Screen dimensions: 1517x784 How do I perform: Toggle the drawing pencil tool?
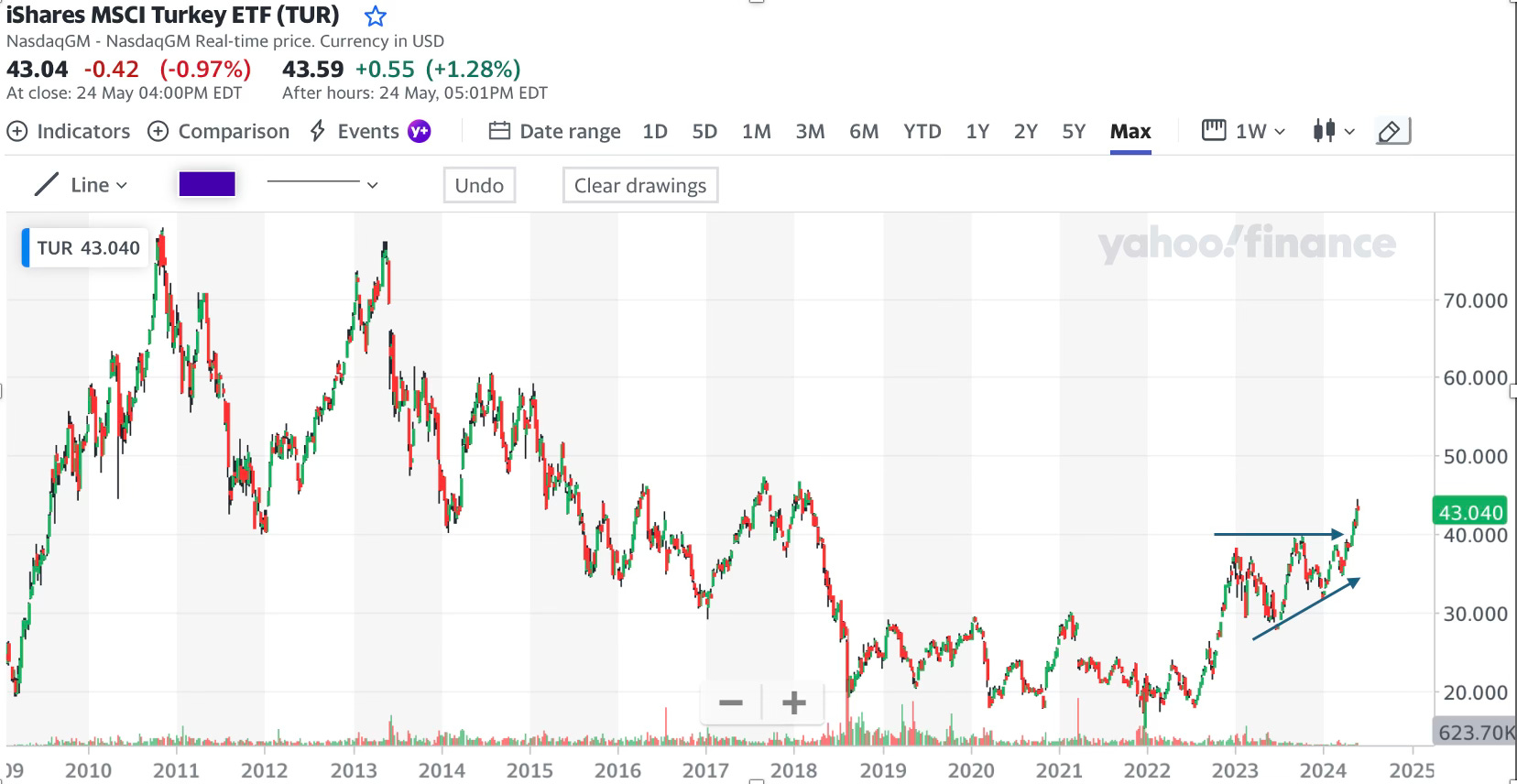[1392, 132]
